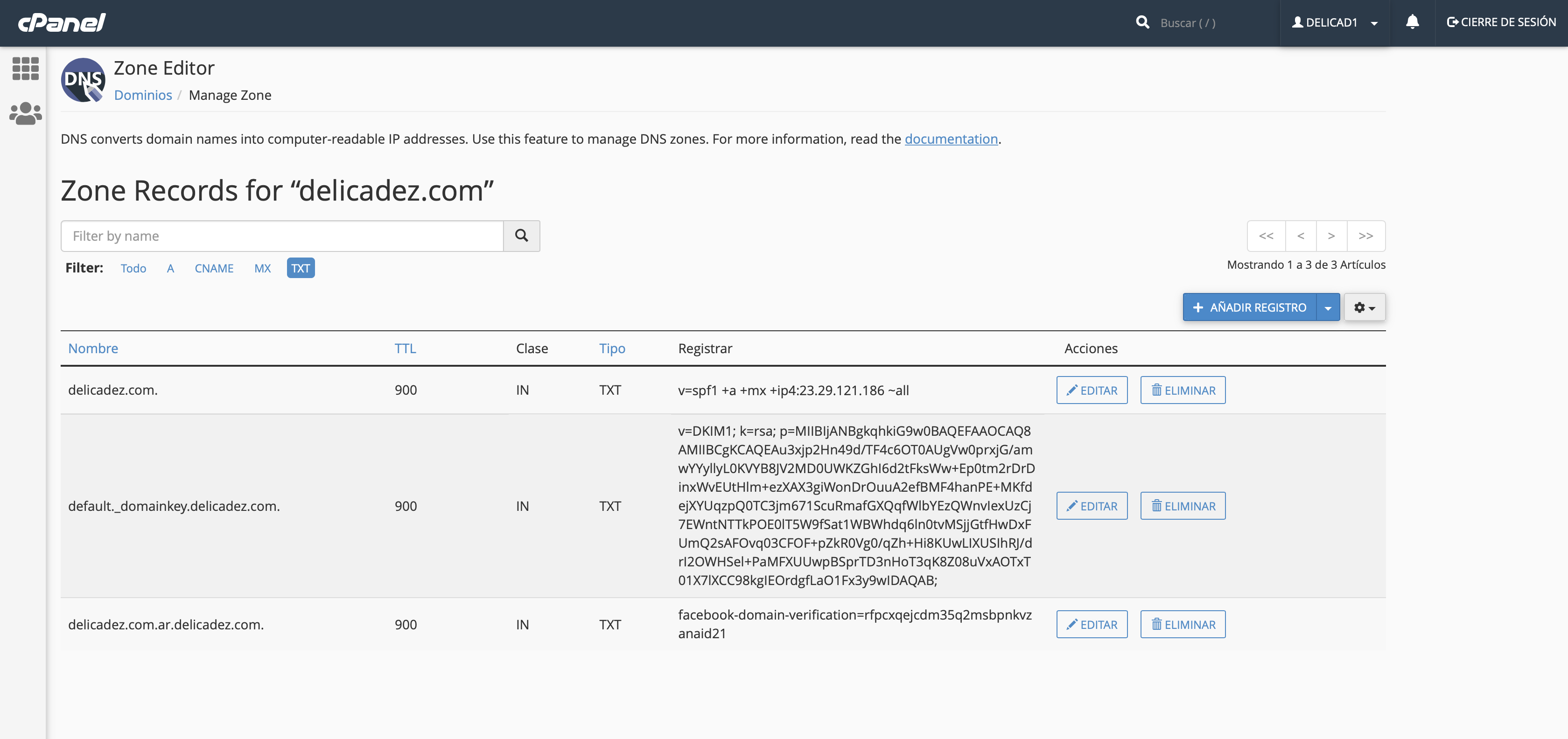The image size is (1568, 739).
Task: Select the TXT filter
Action: tap(300, 268)
